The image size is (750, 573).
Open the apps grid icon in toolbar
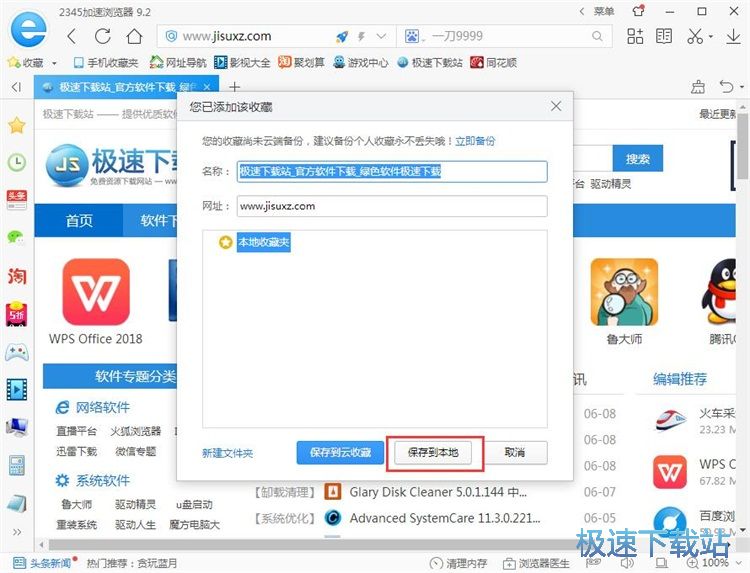[635, 36]
